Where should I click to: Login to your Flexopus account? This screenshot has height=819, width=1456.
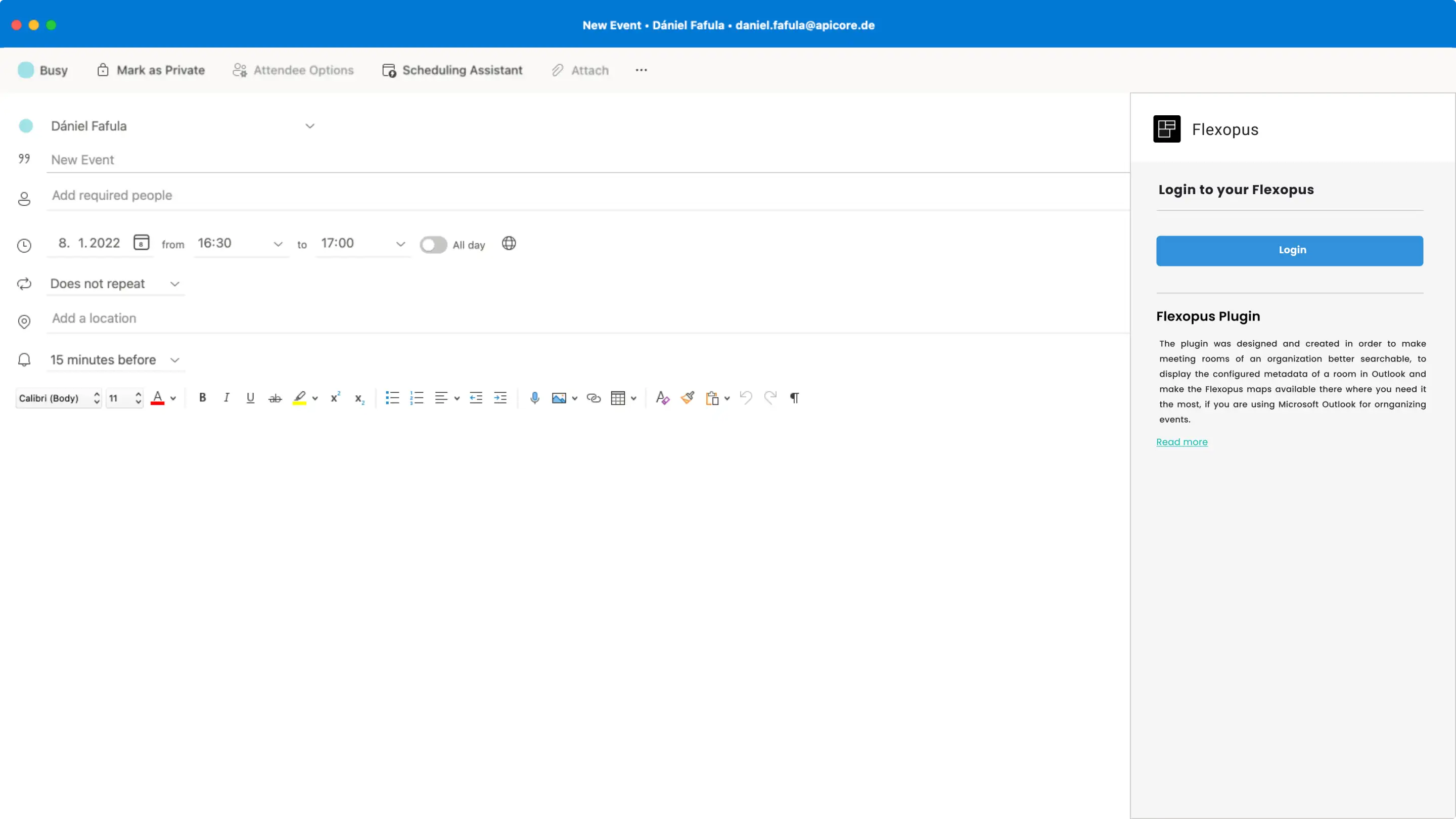point(1290,250)
